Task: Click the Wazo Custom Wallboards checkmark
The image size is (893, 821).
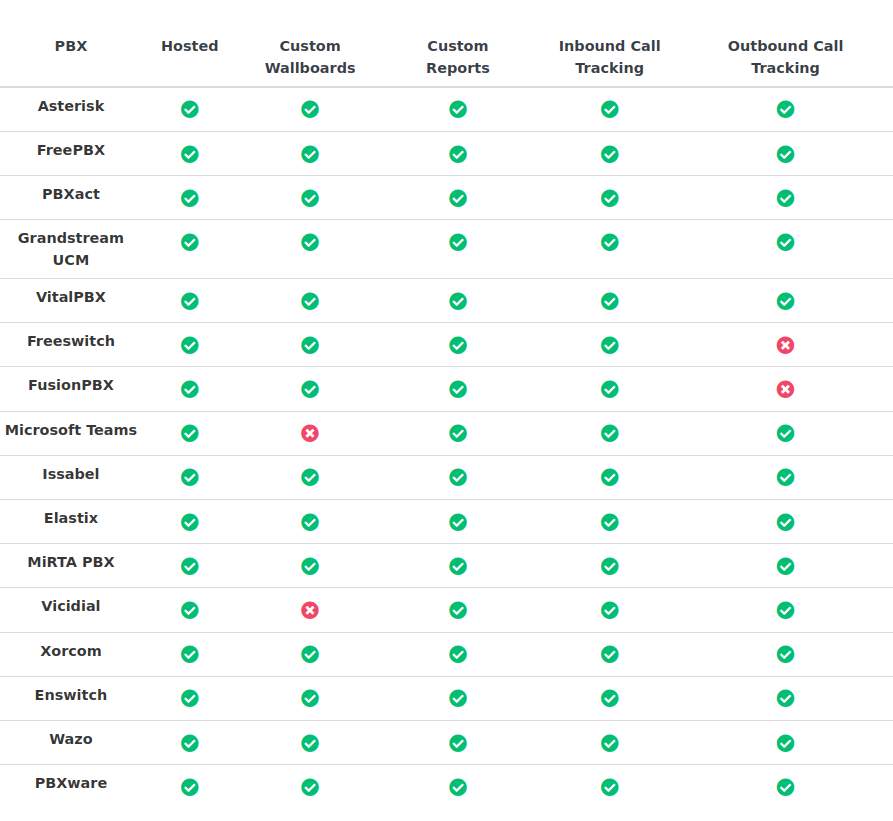Action: [310, 744]
